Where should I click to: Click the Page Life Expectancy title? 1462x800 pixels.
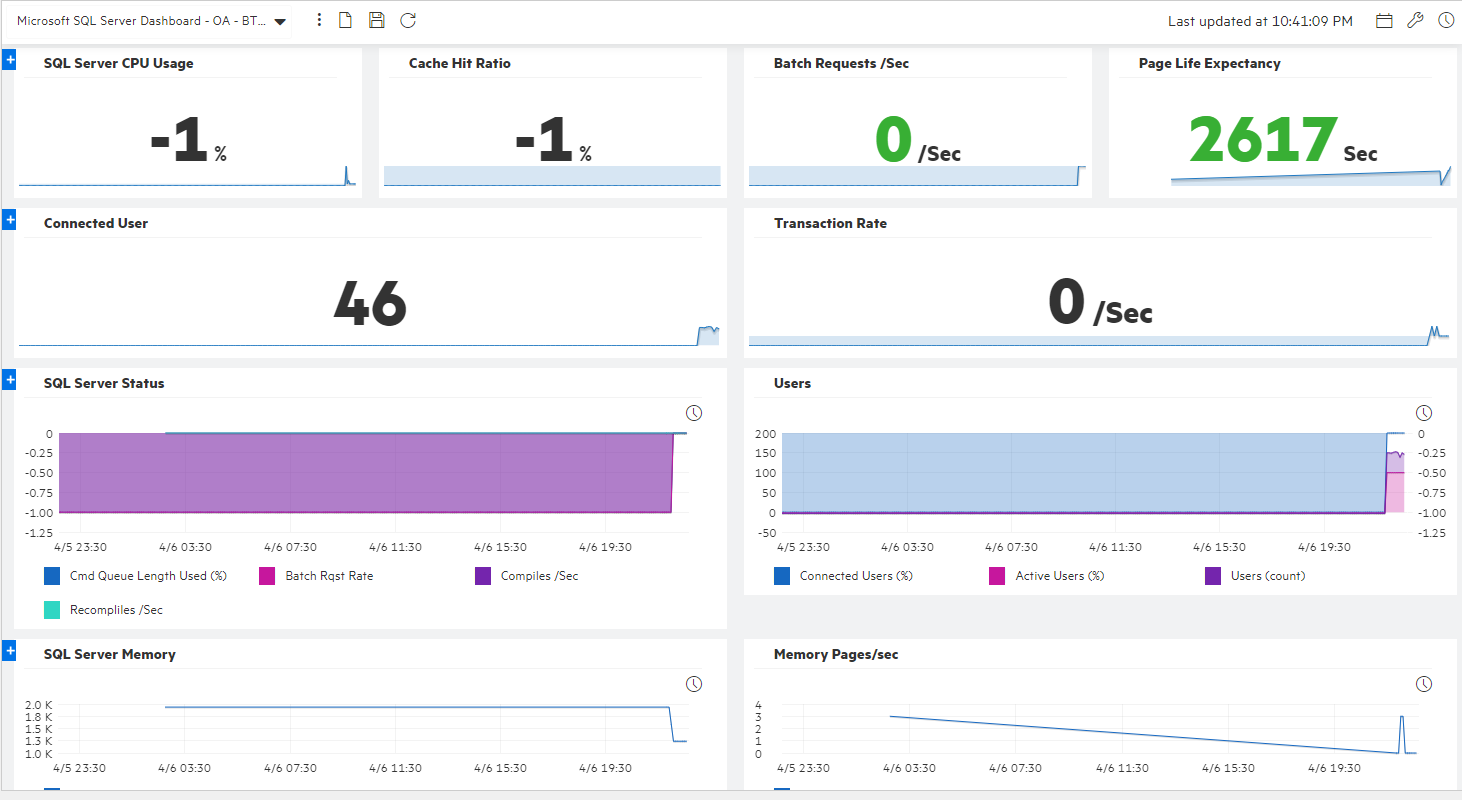coord(1210,63)
